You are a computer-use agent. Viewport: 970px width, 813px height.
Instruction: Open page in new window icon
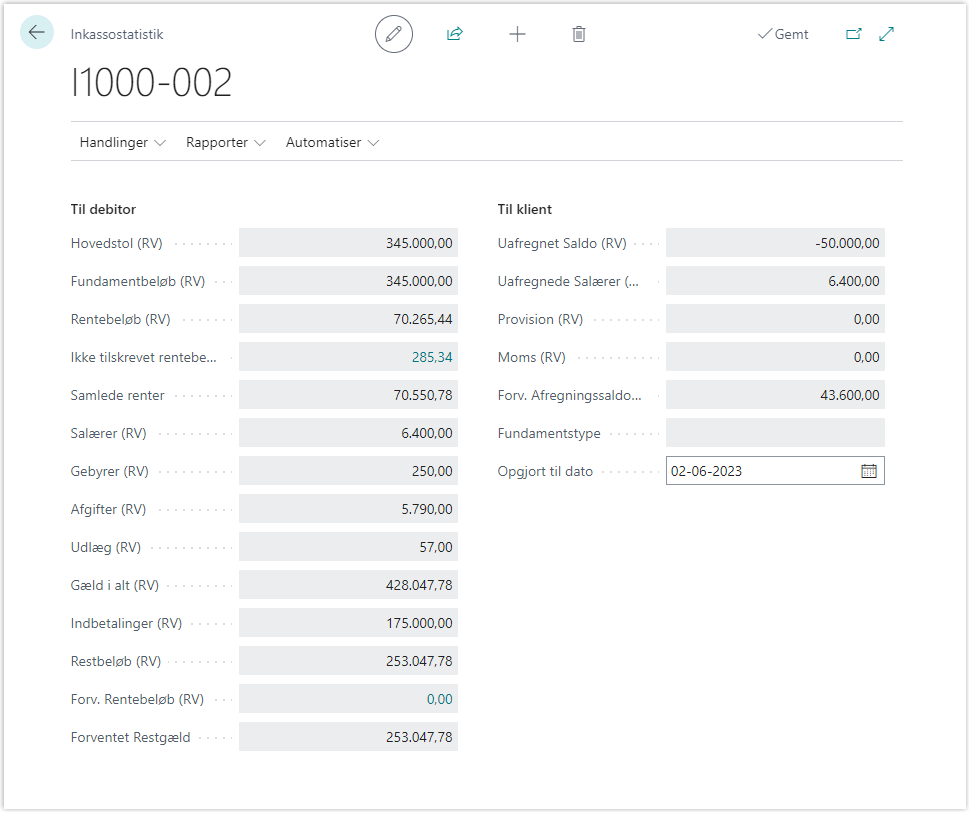pos(853,34)
